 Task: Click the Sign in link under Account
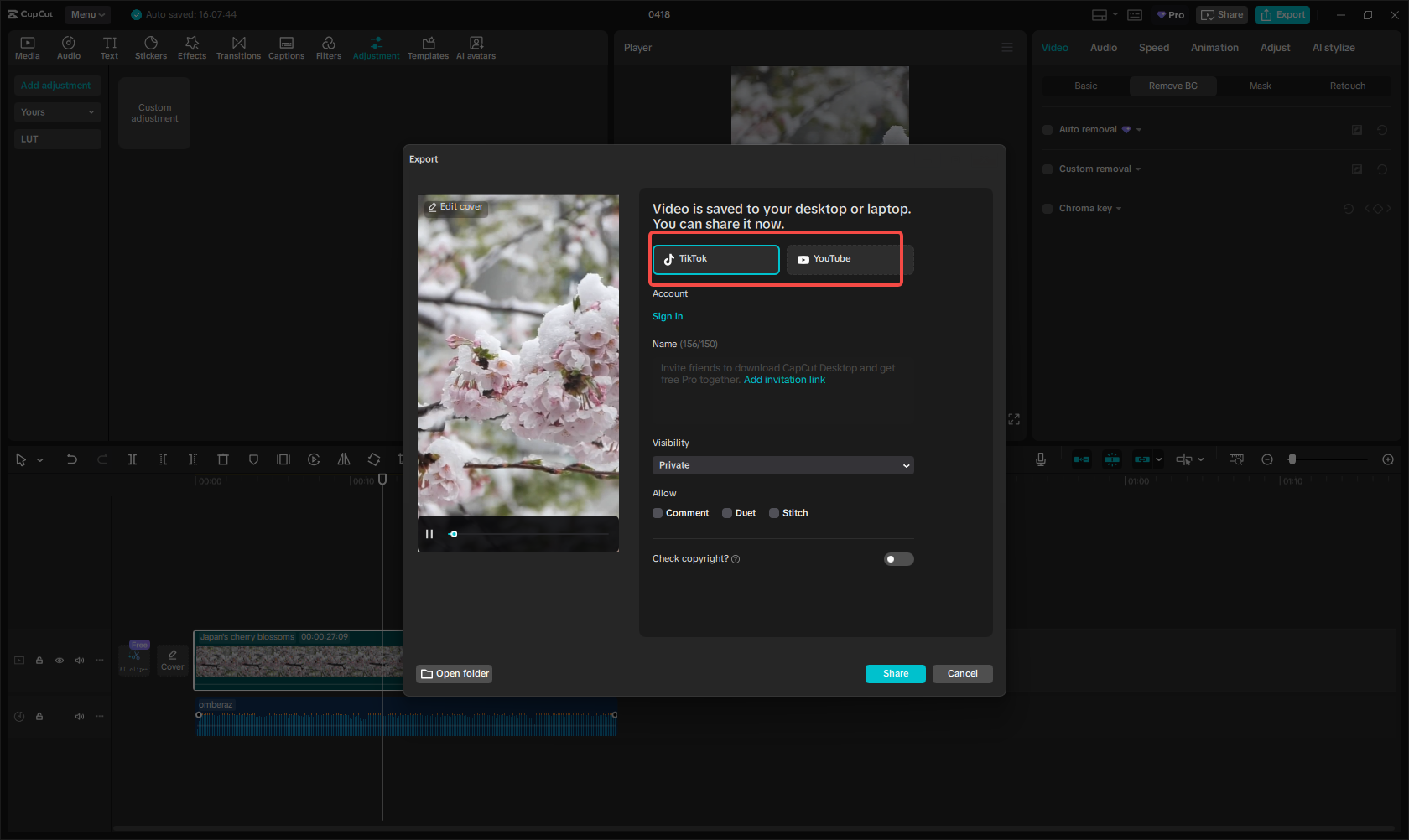(x=668, y=316)
